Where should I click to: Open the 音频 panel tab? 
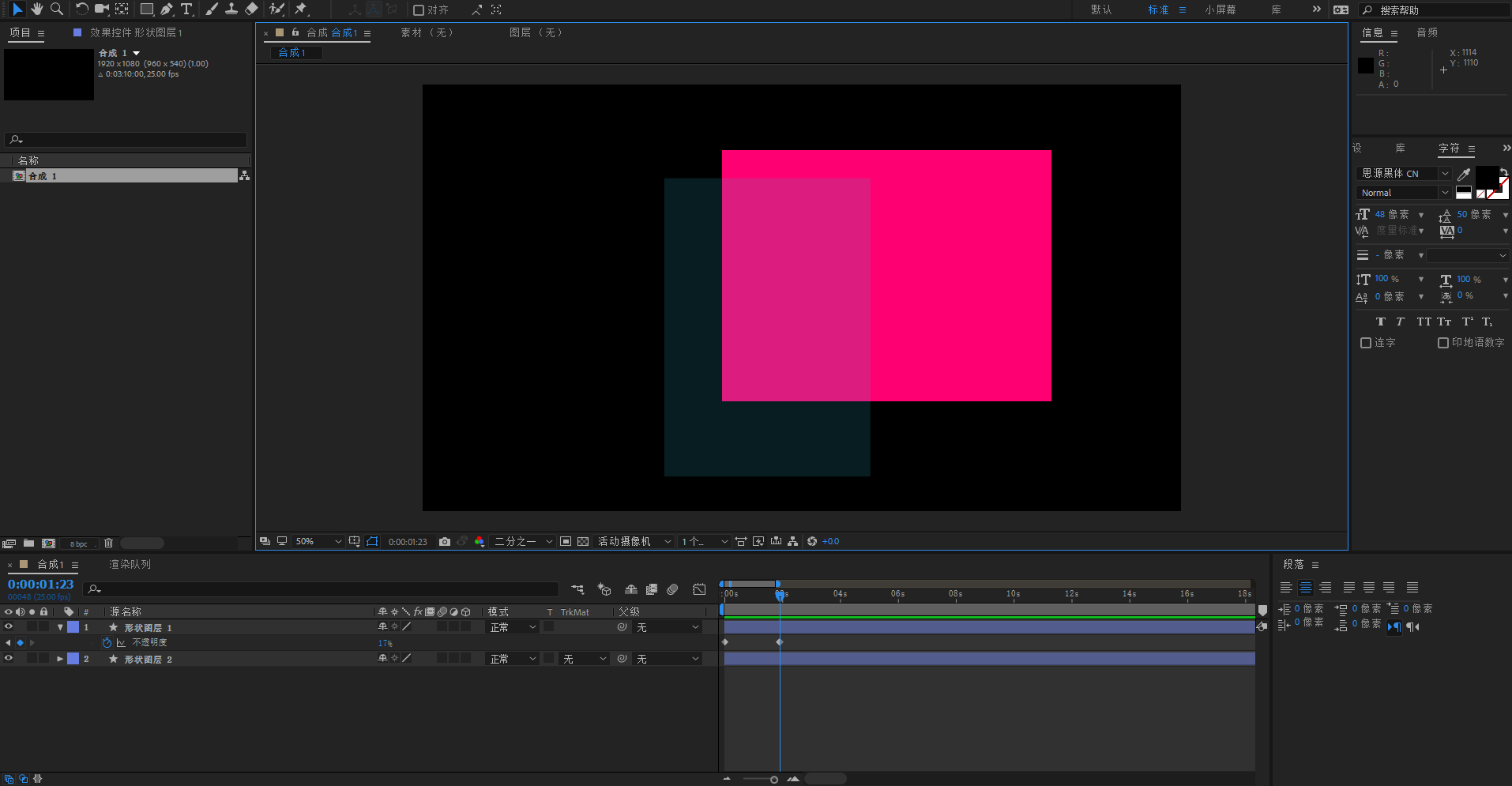tap(1427, 32)
